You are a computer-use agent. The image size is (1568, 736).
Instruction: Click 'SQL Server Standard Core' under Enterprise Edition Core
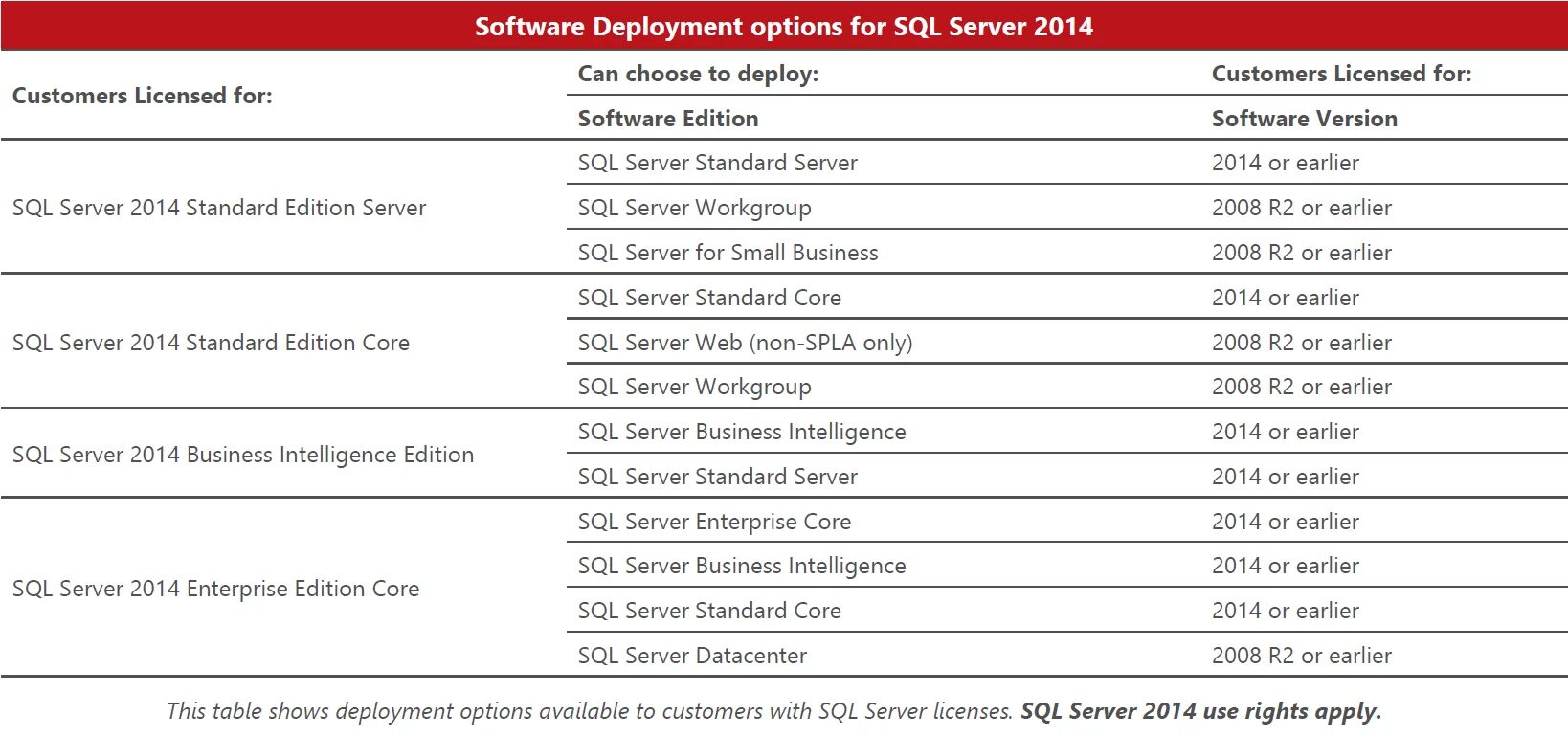pyautogui.click(x=709, y=611)
